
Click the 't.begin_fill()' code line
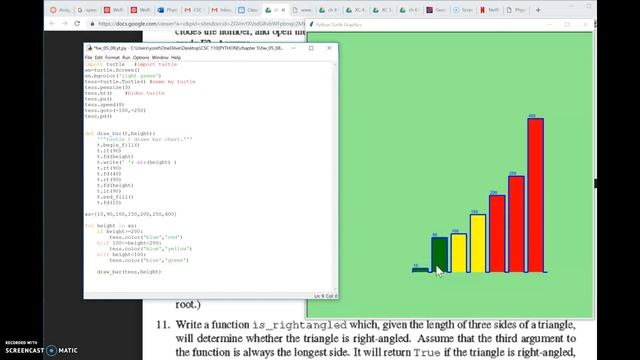pyautogui.click(x=118, y=145)
